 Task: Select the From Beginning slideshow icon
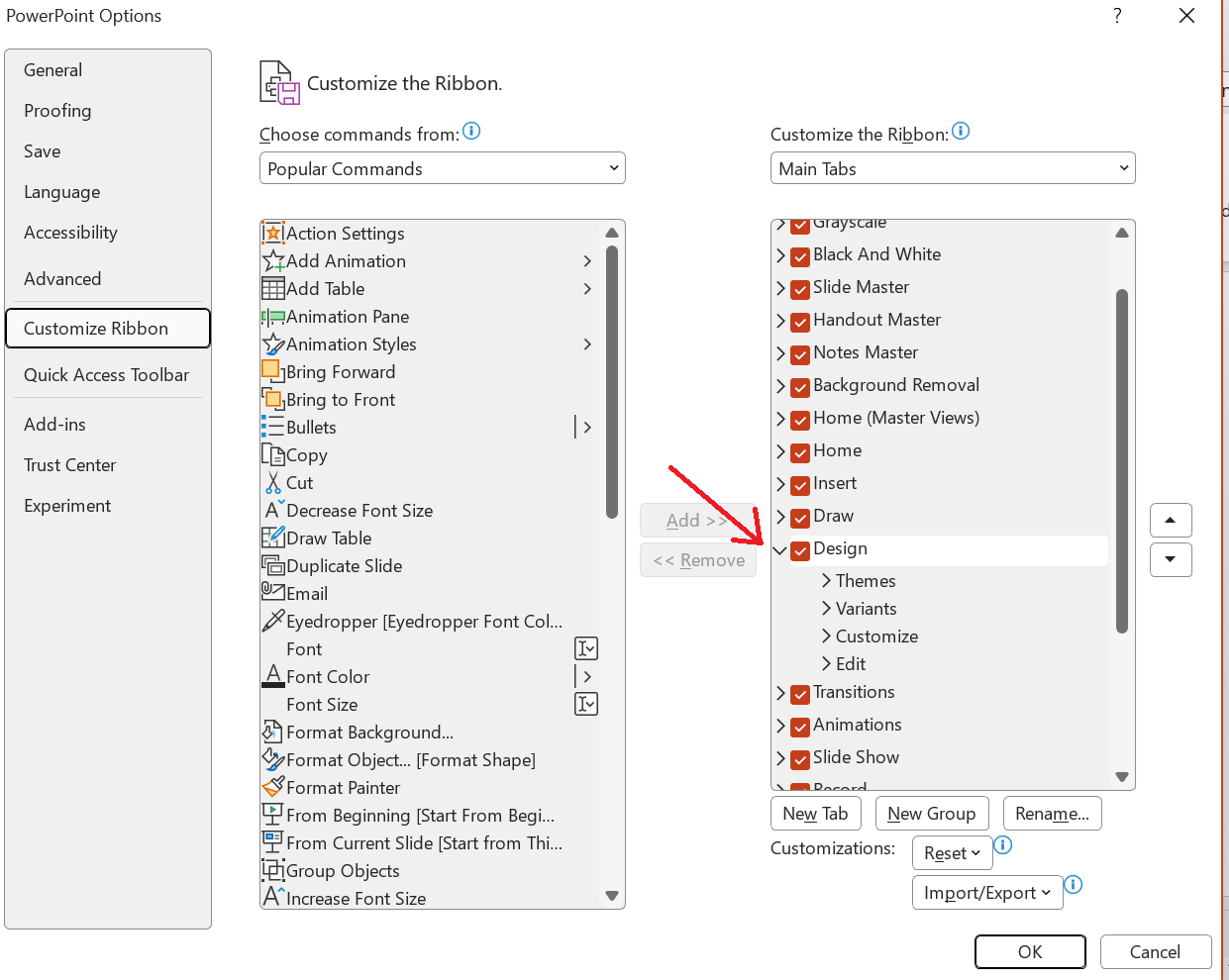pos(272,815)
